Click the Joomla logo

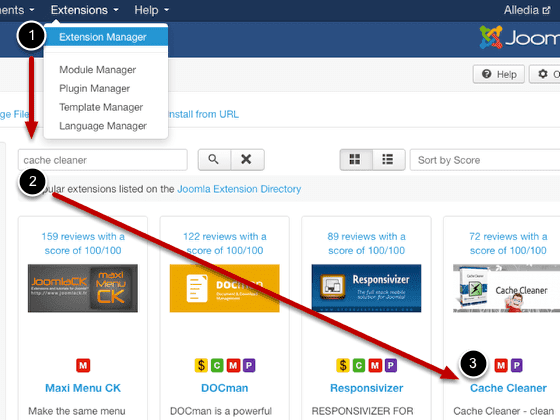point(519,37)
